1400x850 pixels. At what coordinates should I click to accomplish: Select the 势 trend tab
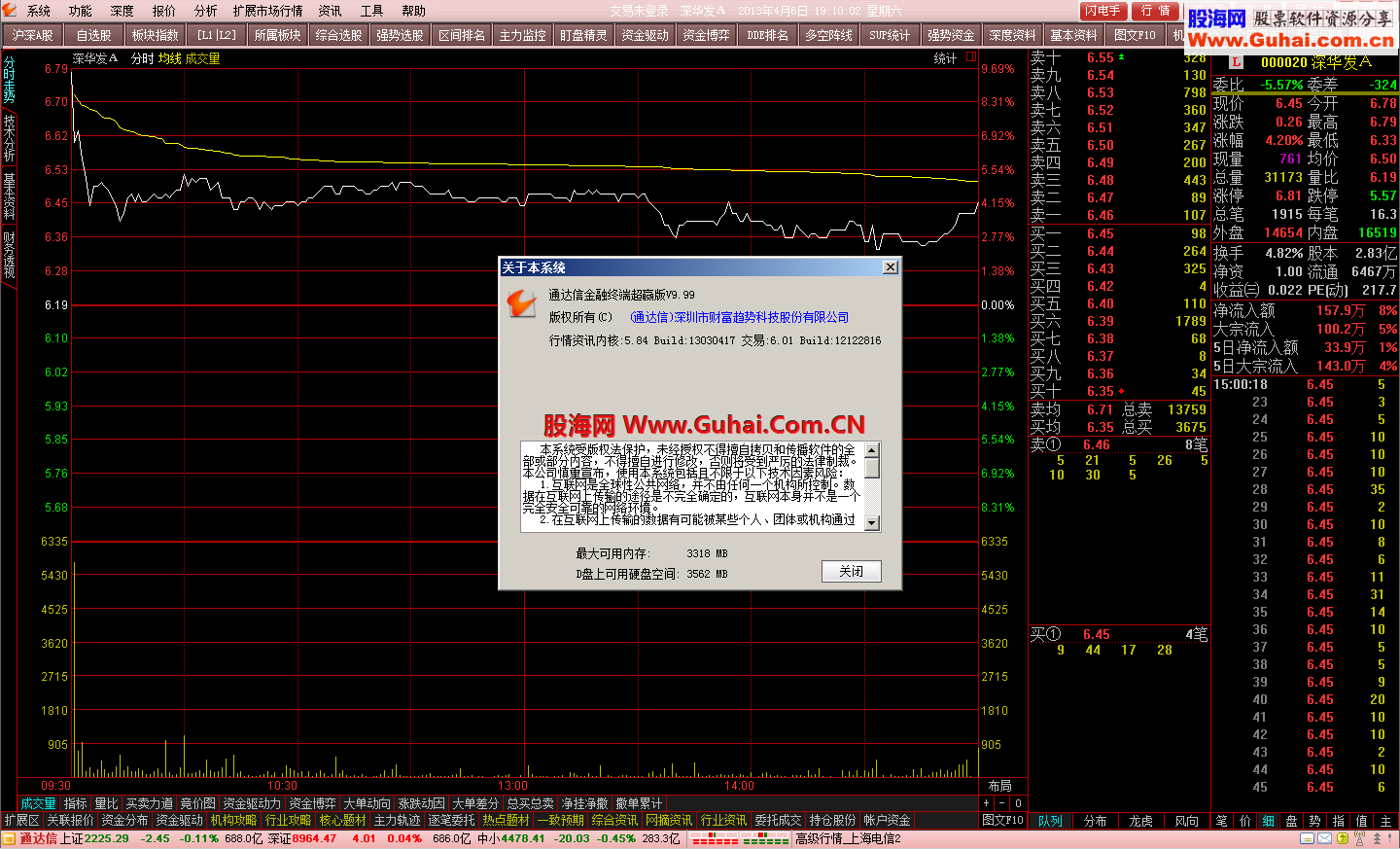pyautogui.click(x=1314, y=821)
